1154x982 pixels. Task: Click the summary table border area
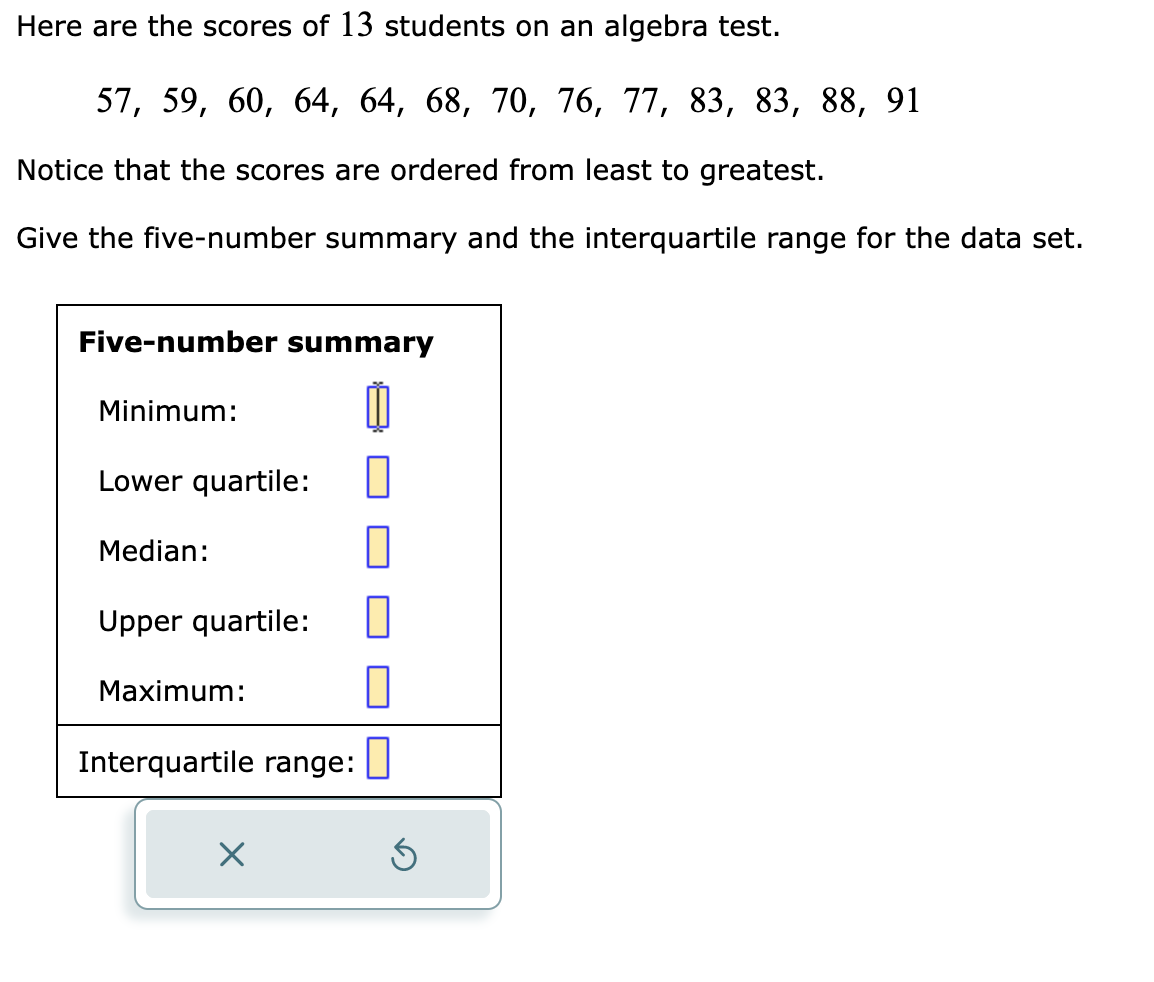point(280,305)
